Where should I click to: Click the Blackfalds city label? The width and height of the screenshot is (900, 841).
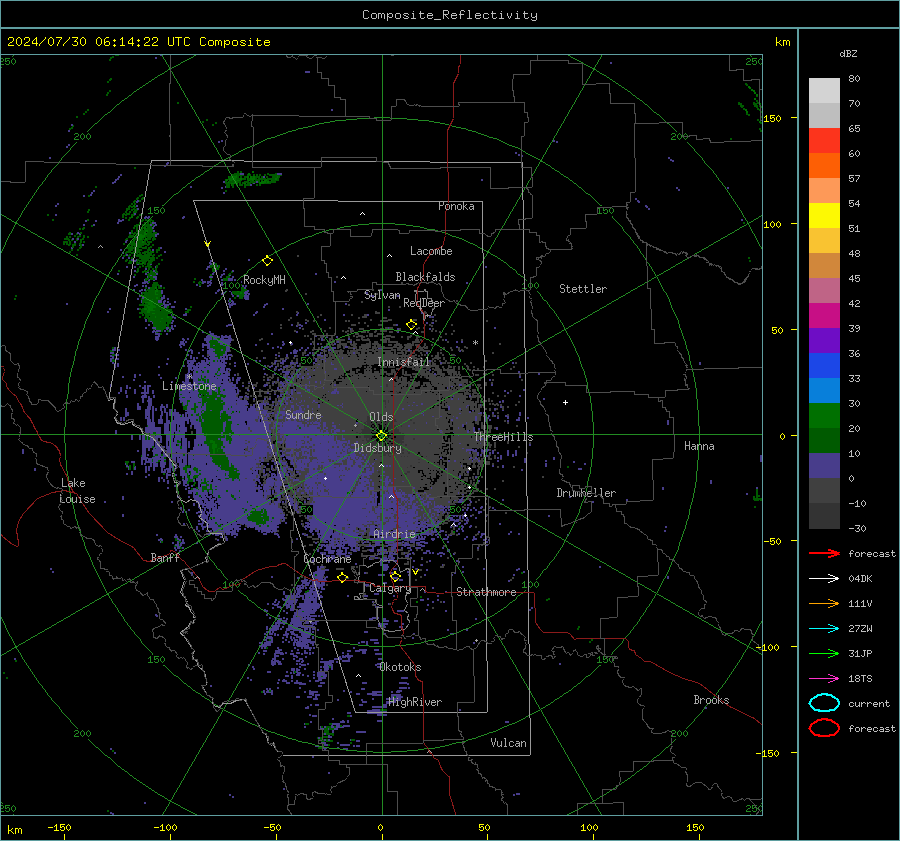click(x=425, y=277)
